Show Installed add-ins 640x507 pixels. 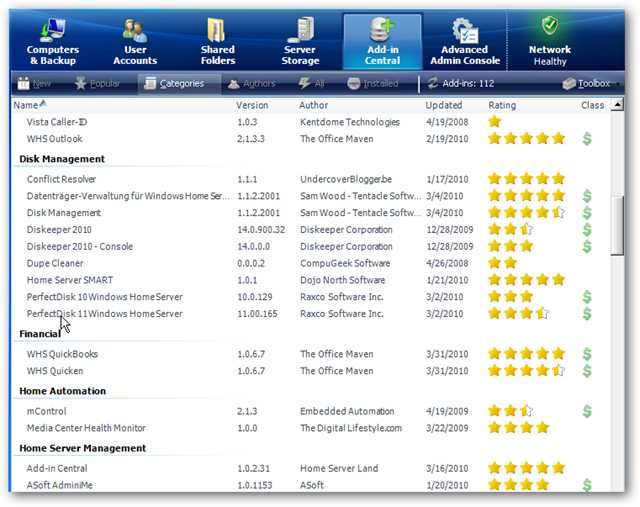372,84
